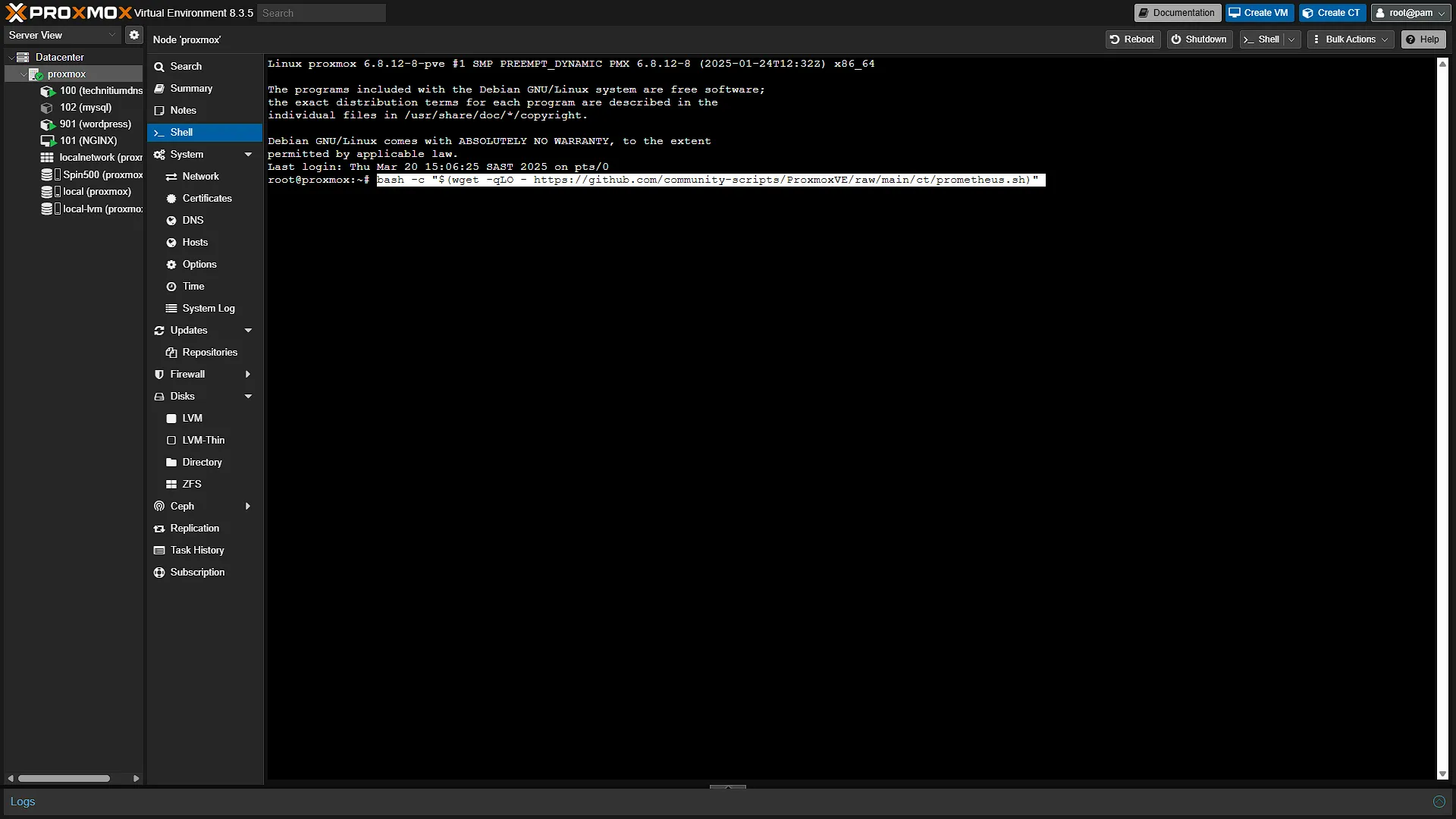This screenshot has width=1456, height=819.
Task: Click the container icon for 102 (mysql)
Action: pyautogui.click(x=47, y=108)
